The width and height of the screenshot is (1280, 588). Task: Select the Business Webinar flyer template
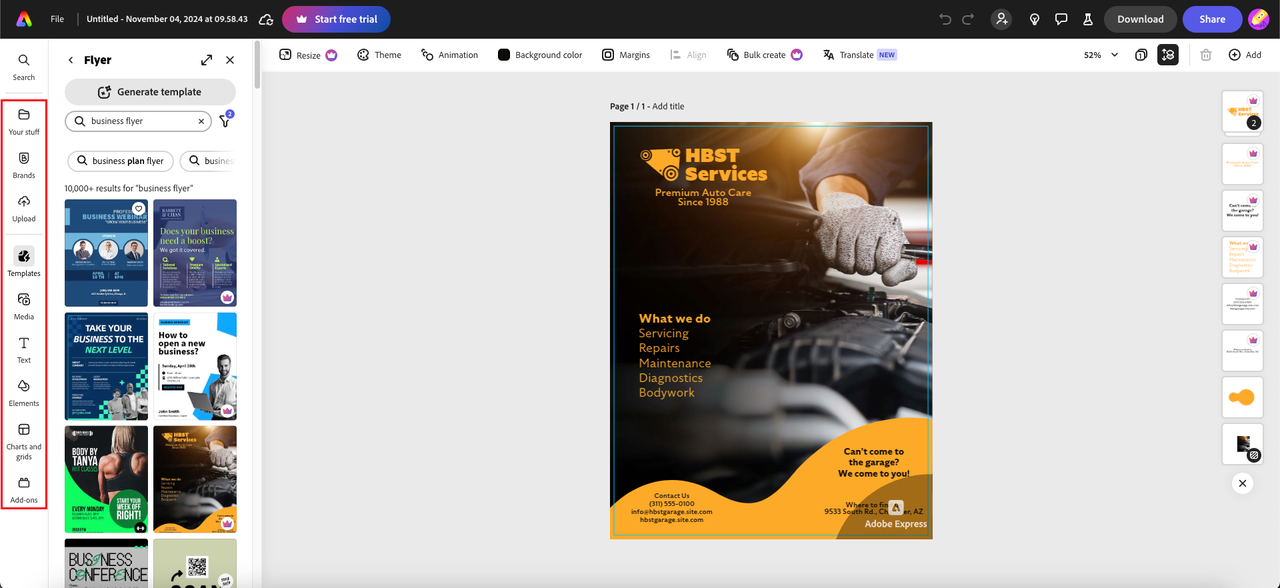point(106,253)
